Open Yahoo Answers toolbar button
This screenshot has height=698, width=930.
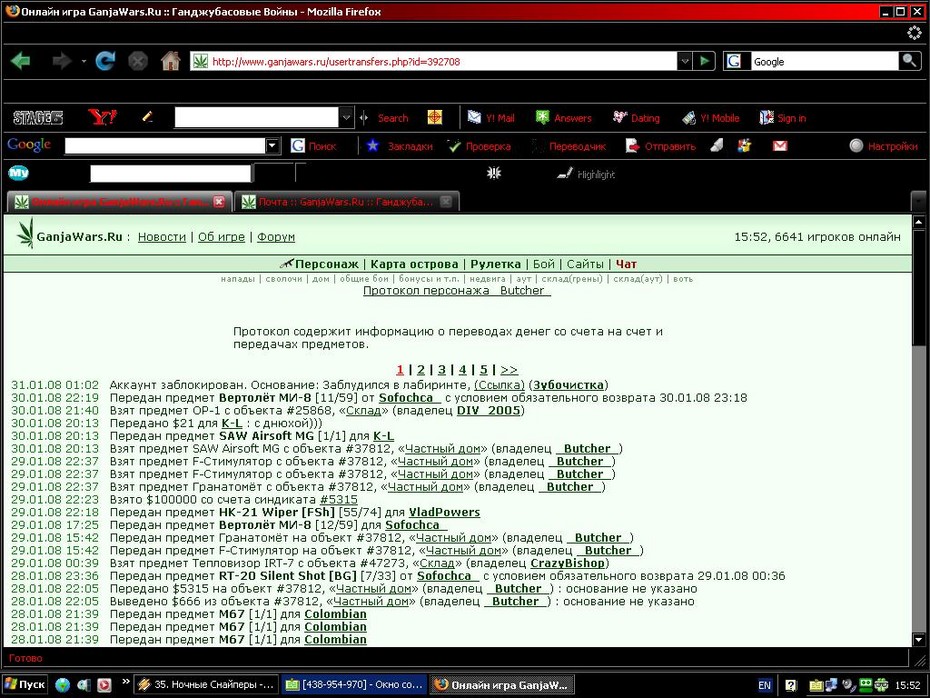[x=563, y=117]
